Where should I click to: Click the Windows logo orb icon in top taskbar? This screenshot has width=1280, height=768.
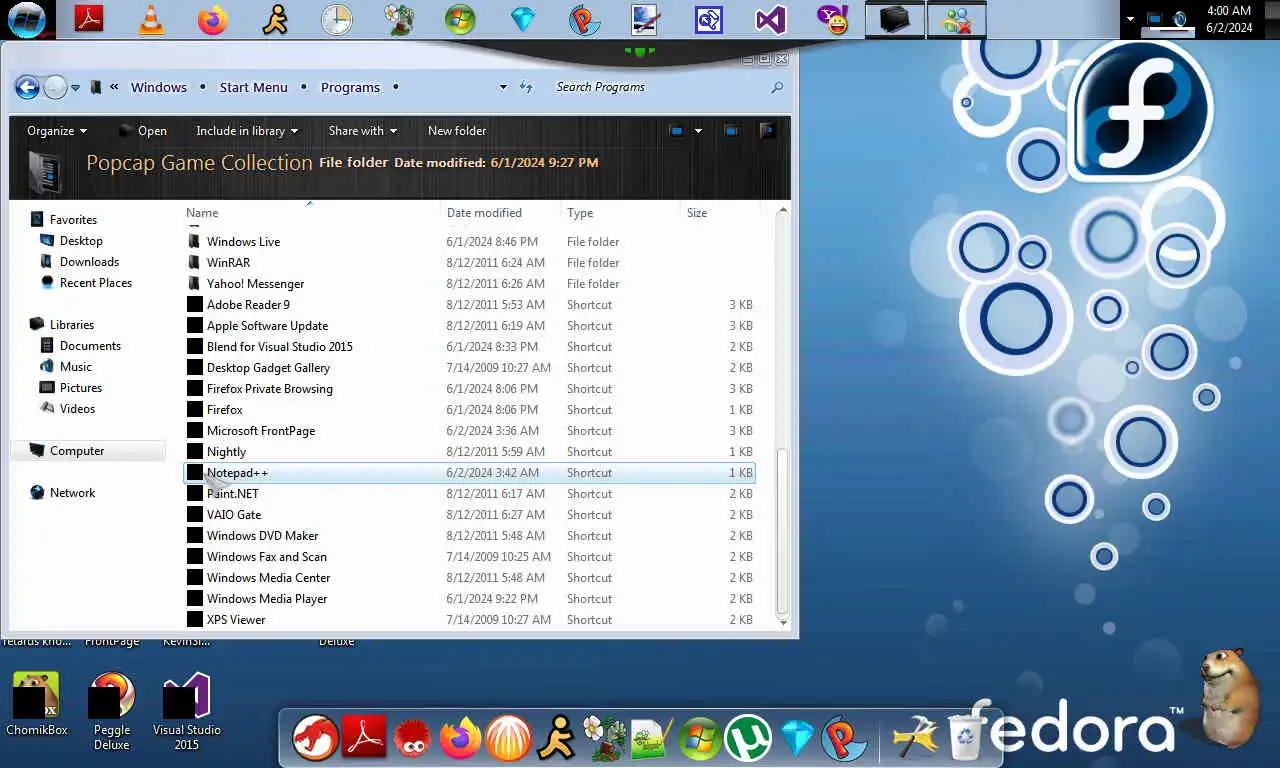(x=461, y=19)
